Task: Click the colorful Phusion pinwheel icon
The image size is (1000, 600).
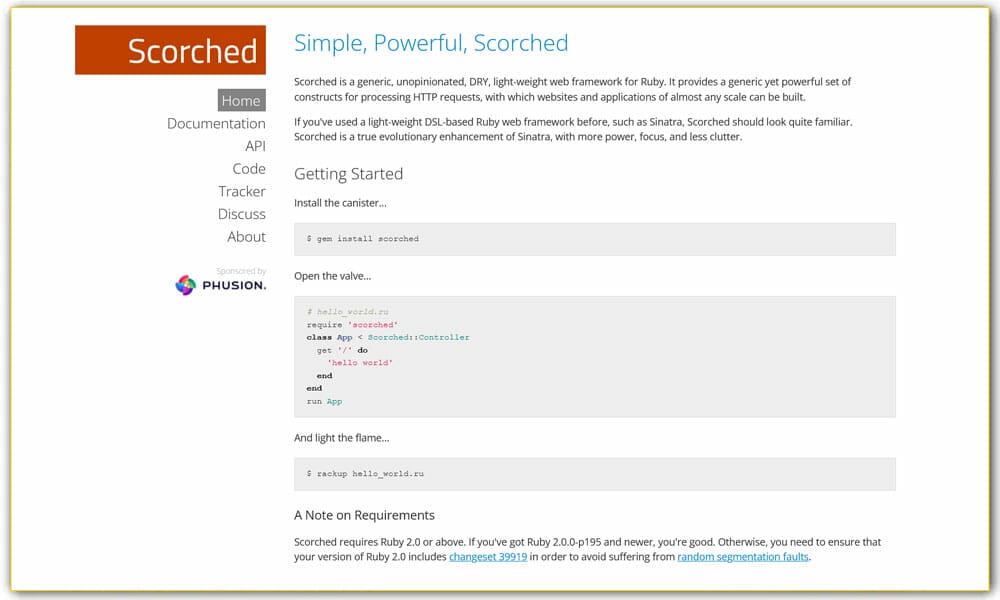Action: click(x=184, y=284)
